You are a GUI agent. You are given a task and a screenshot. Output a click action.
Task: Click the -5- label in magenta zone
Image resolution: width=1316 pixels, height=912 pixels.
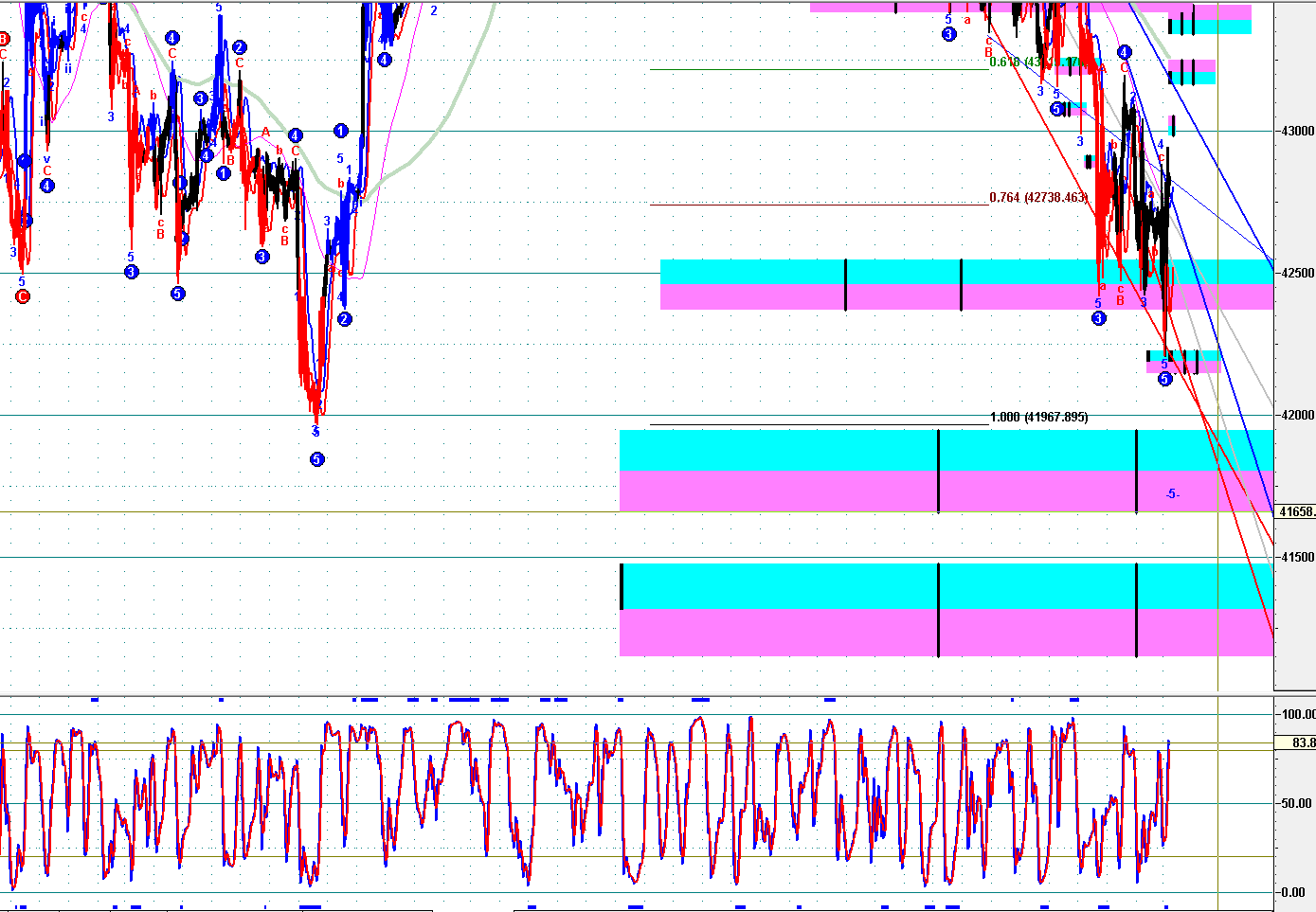pyautogui.click(x=1172, y=493)
